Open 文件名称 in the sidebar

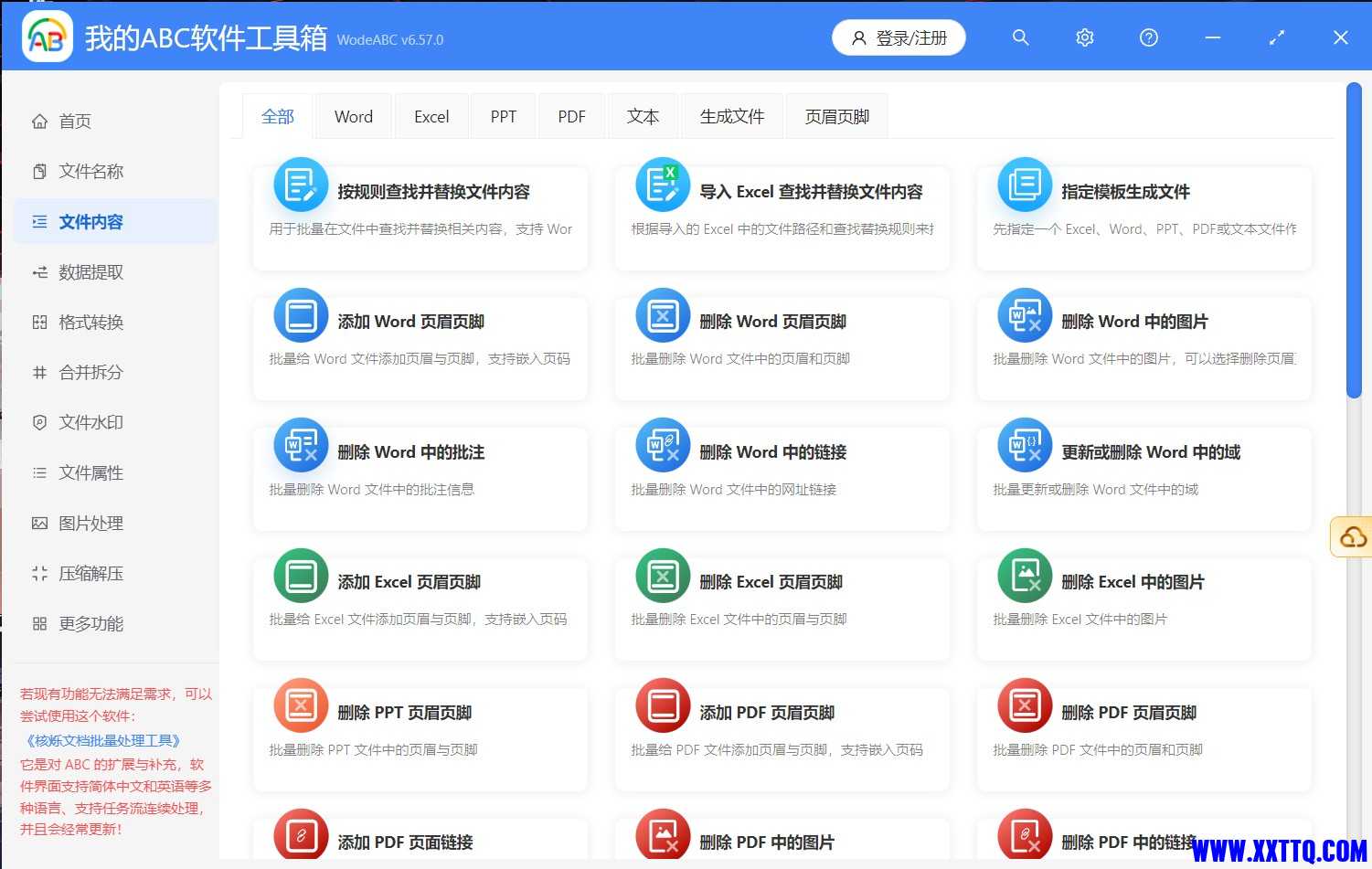click(x=116, y=171)
